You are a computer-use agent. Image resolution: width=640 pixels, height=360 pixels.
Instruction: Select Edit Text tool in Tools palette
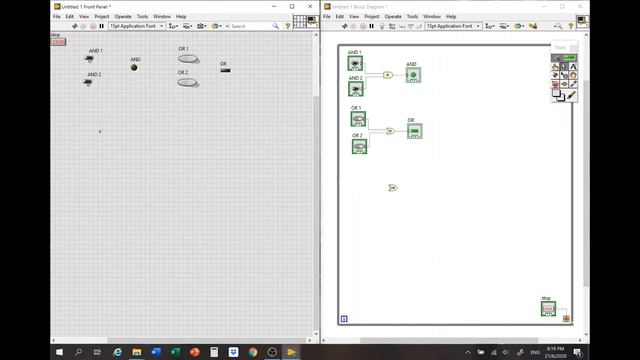tap(573, 67)
